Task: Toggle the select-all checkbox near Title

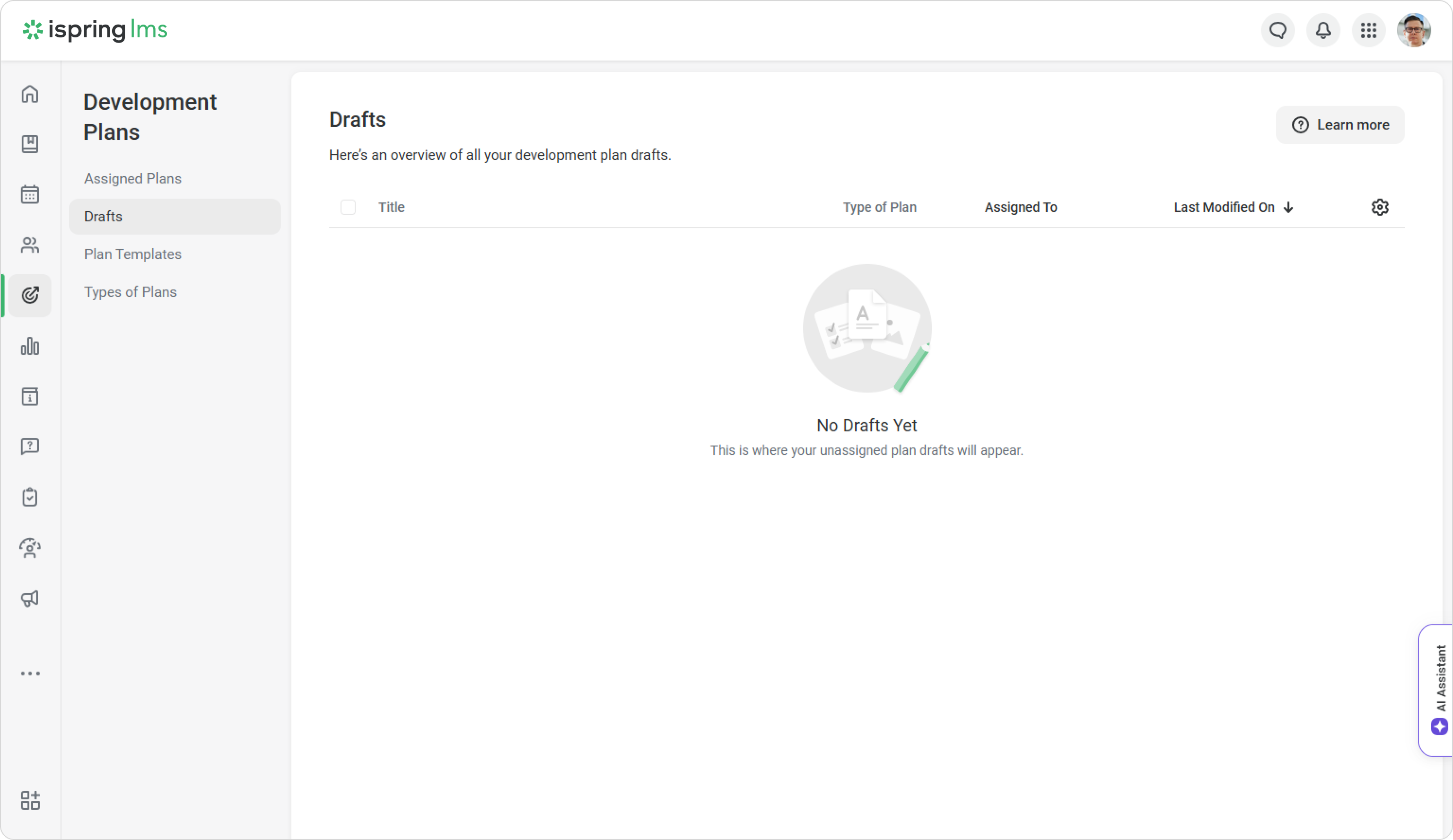Action: [x=348, y=207]
